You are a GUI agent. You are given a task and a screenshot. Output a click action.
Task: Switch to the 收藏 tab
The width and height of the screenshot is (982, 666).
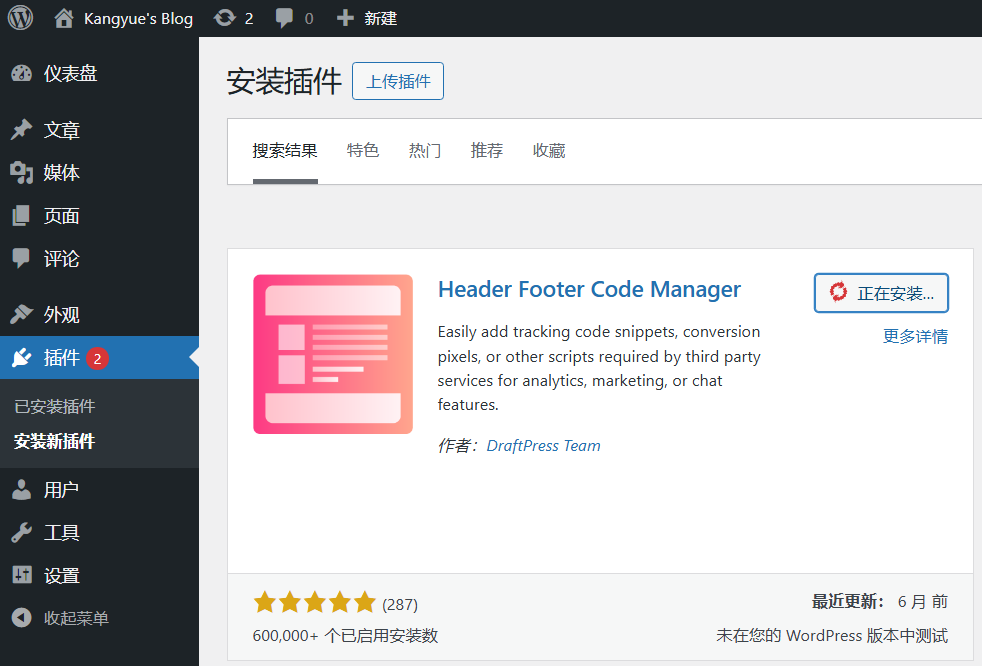pos(549,150)
